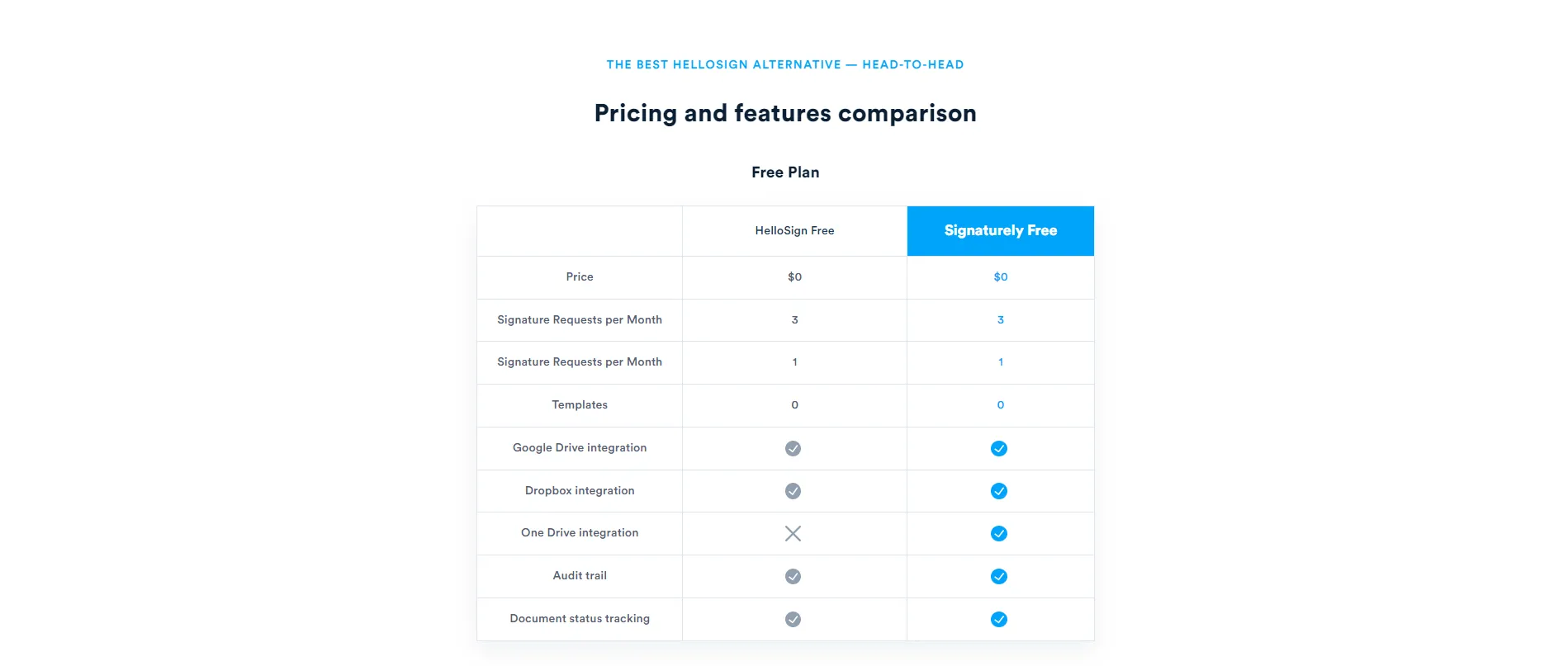Click HelloSign gray check for Document status tracking

coord(793,619)
